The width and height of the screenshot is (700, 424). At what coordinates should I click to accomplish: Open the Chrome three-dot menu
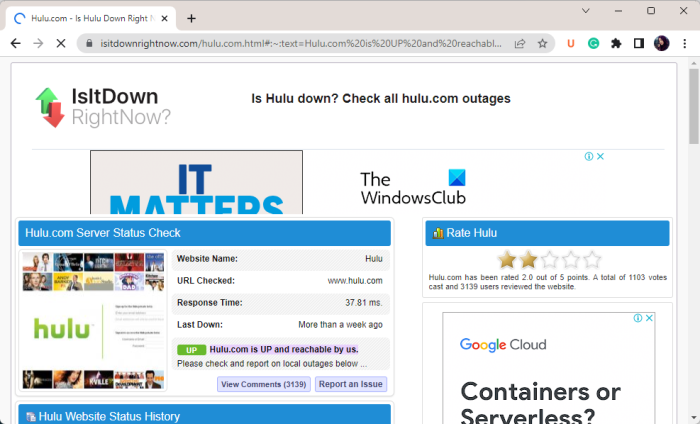tap(685, 43)
